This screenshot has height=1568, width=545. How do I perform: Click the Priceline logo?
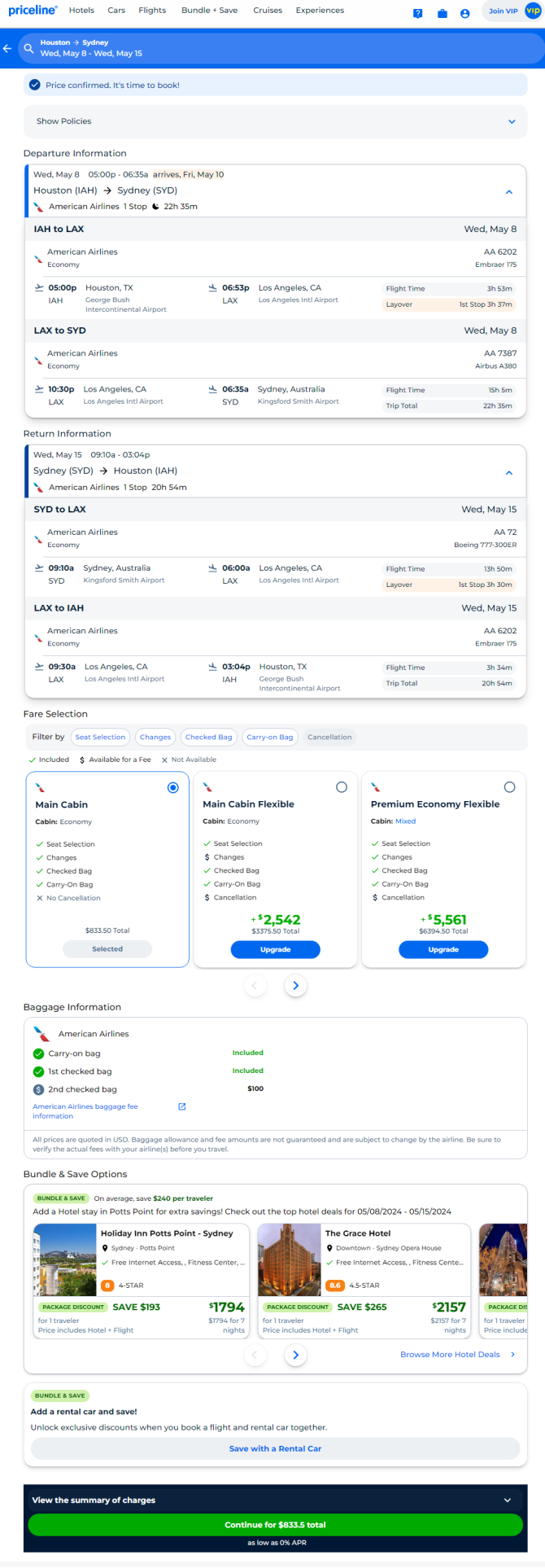point(33,11)
